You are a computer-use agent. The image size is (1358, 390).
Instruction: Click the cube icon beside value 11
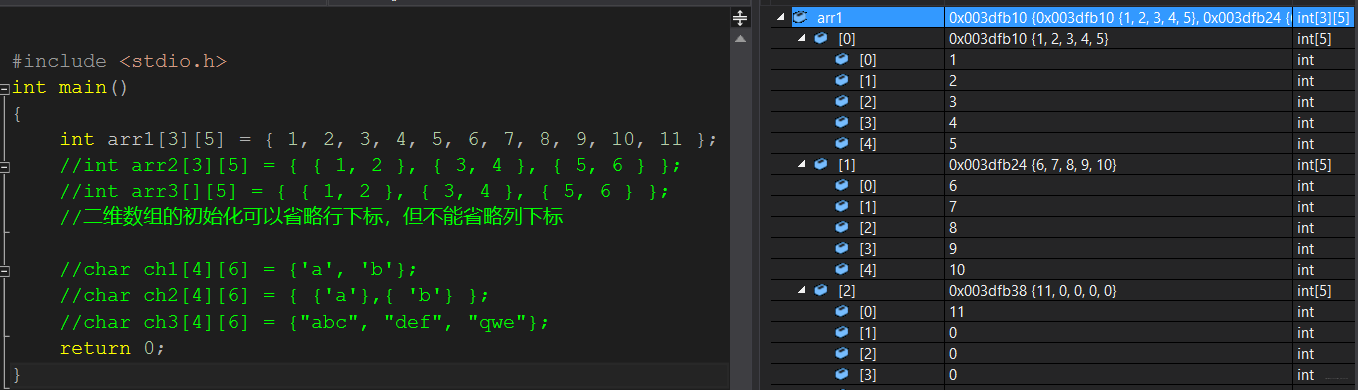(842, 312)
